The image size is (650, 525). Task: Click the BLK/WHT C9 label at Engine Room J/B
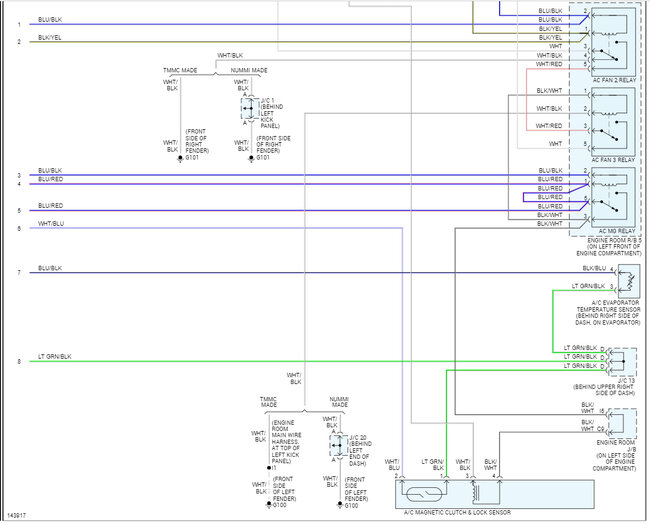click(592, 425)
